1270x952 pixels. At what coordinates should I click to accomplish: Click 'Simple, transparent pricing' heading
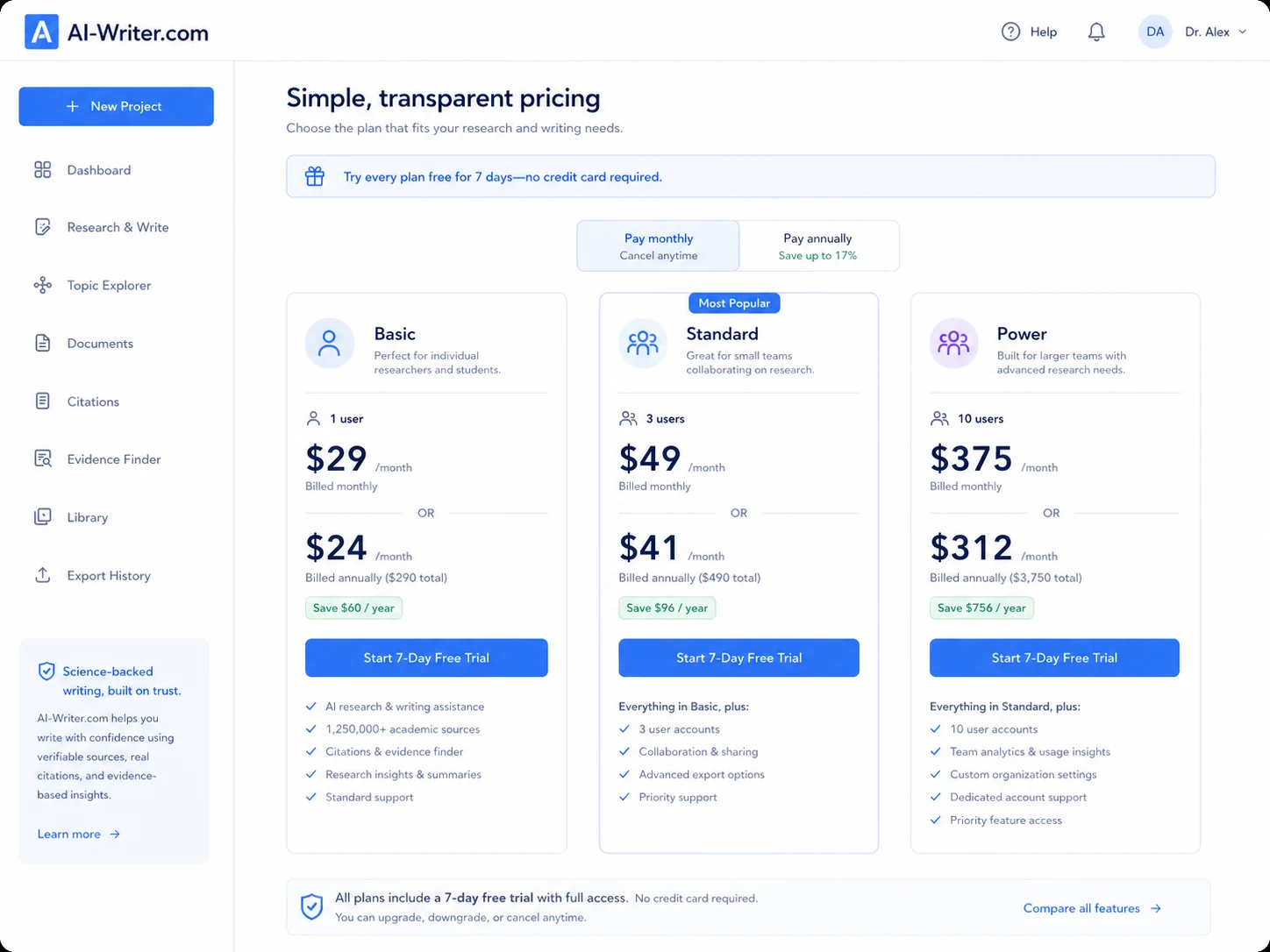pyautogui.click(x=443, y=98)
